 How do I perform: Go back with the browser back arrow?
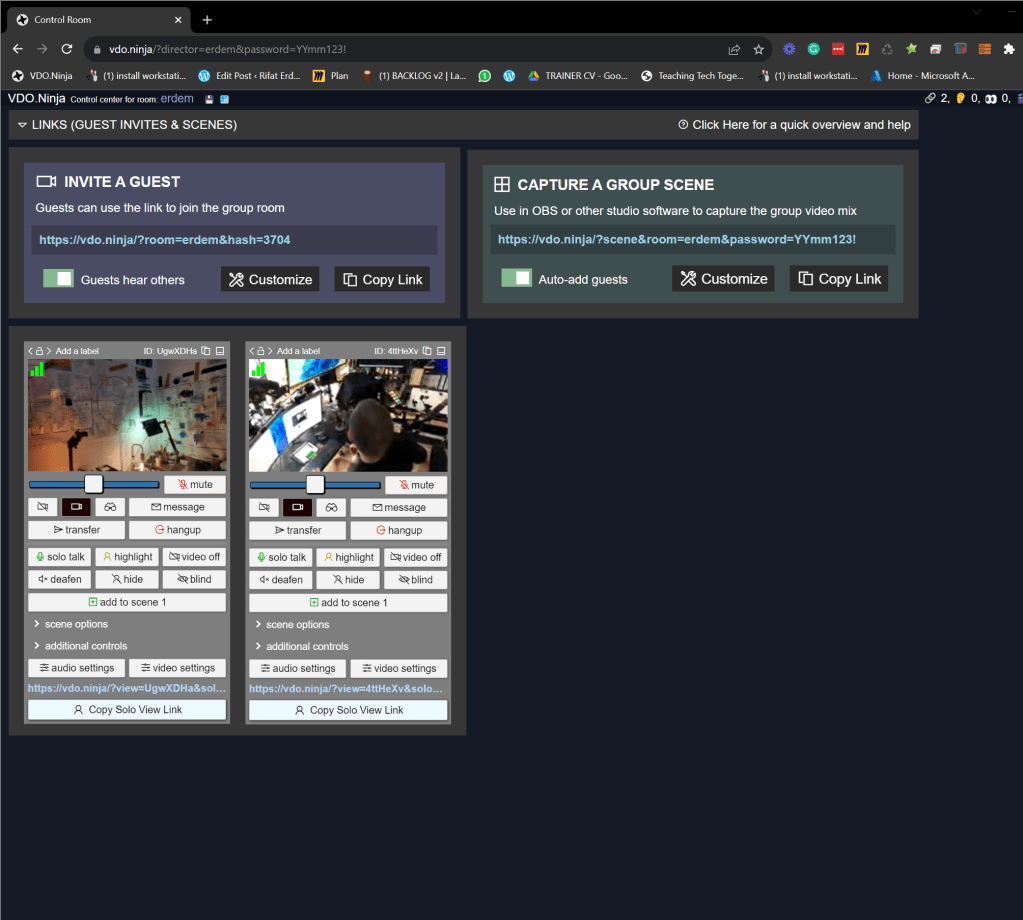18,49
